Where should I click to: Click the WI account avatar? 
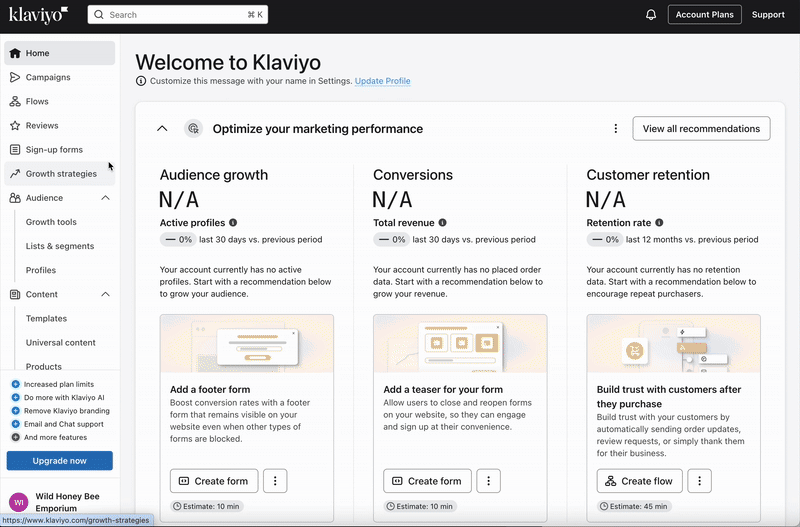click(19, 502)
